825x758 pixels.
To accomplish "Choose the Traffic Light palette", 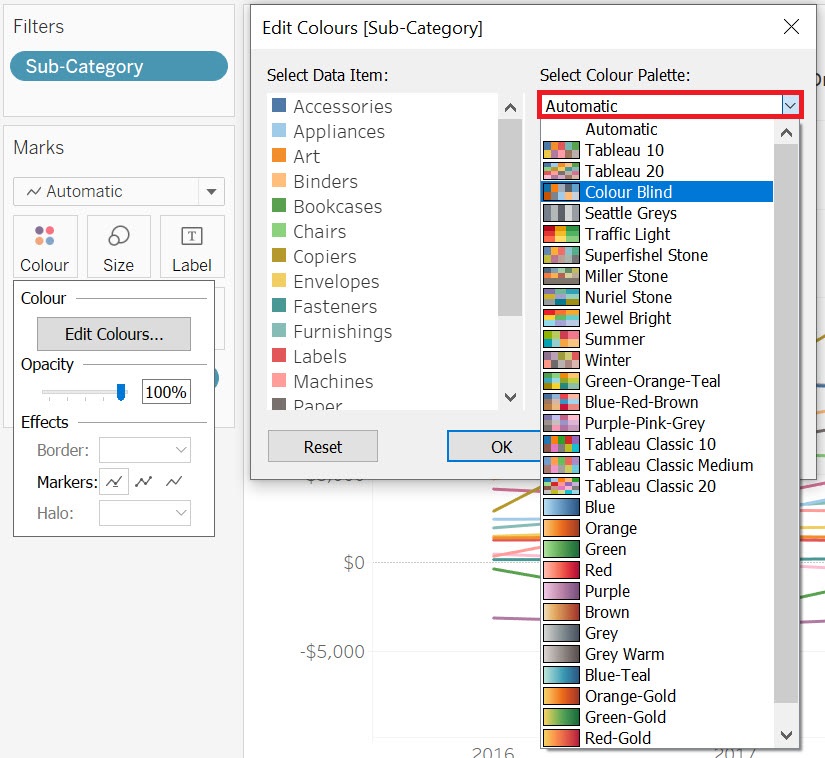I will pos(657,234).
